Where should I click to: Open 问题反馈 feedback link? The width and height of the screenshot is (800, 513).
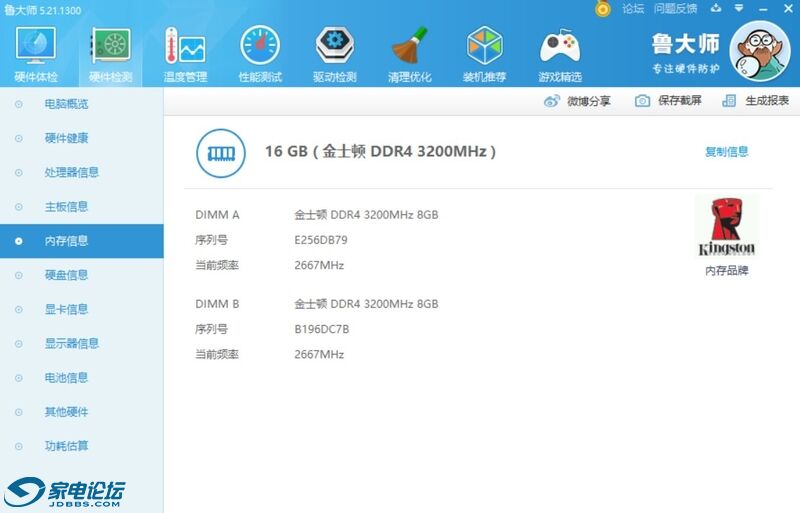676,9
